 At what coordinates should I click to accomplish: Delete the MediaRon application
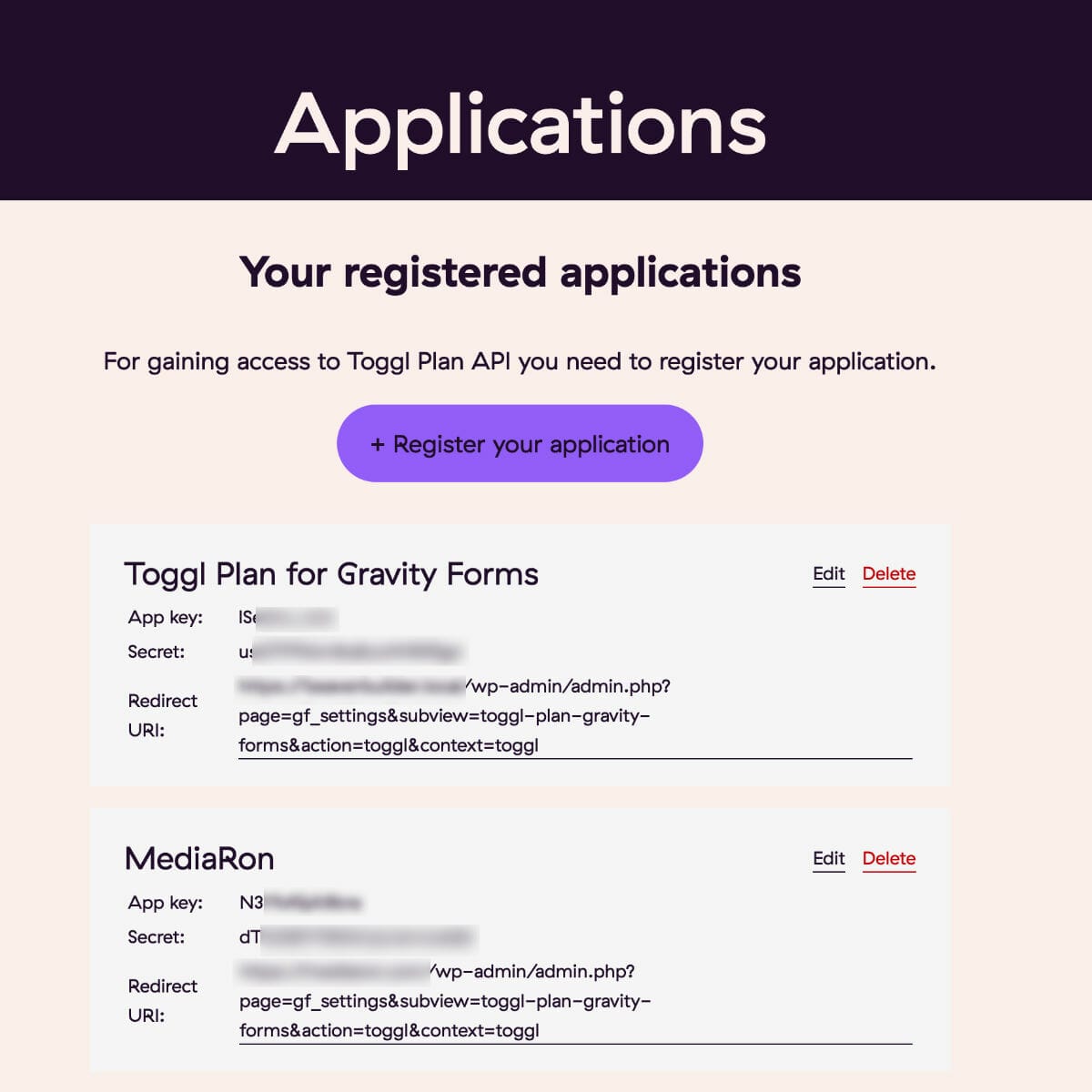888,858
